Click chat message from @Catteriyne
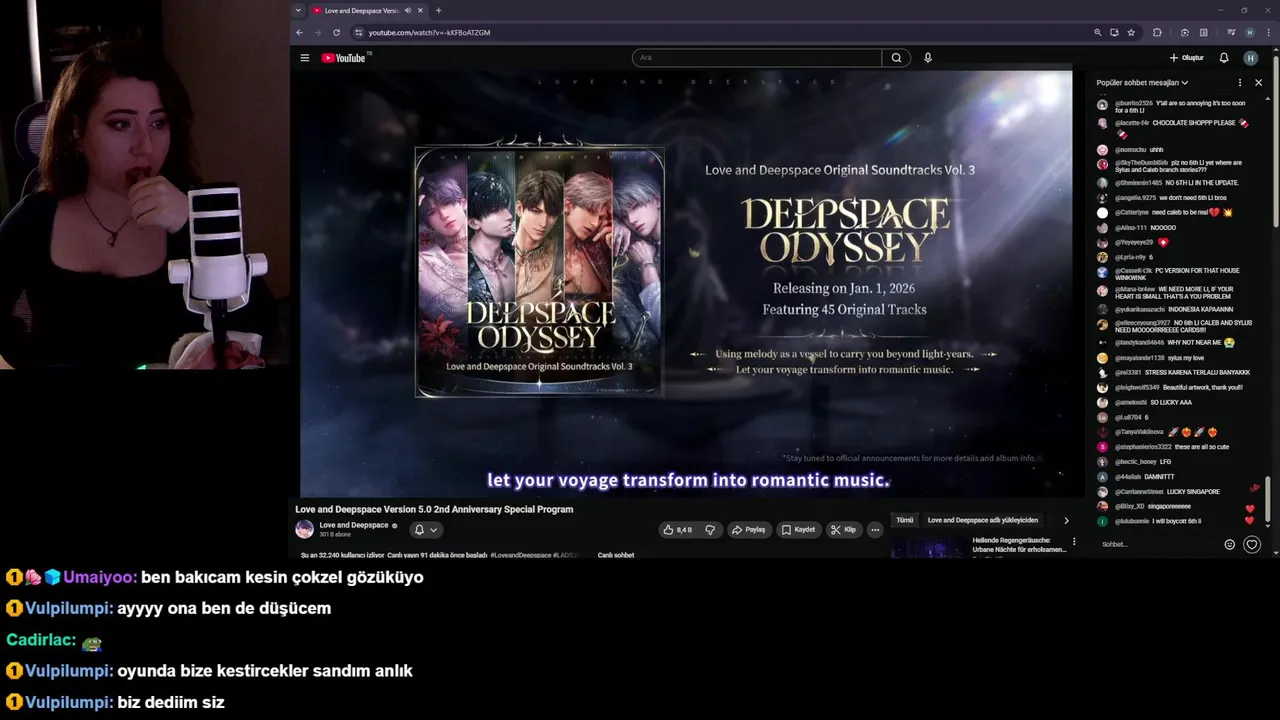 1165,212
